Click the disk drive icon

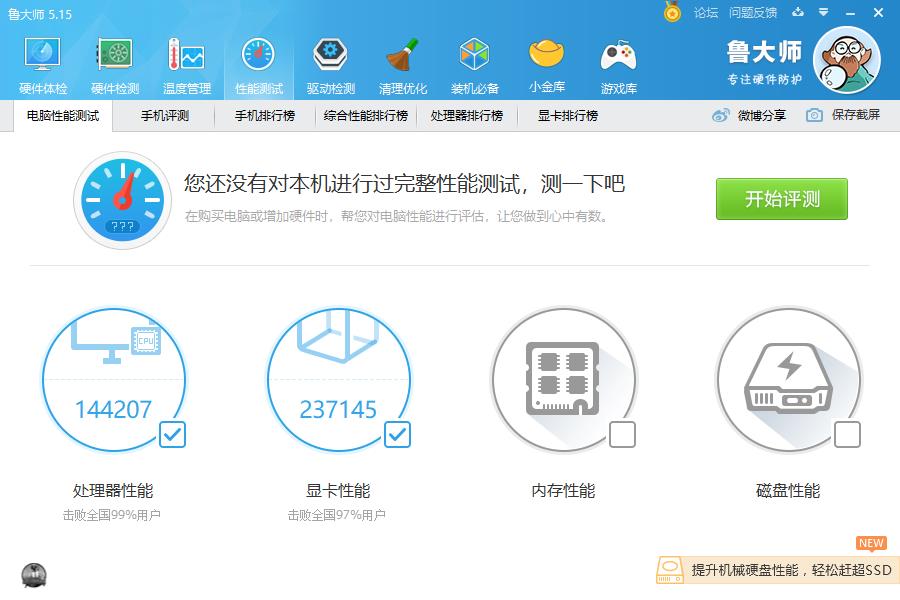coord(788,378)
